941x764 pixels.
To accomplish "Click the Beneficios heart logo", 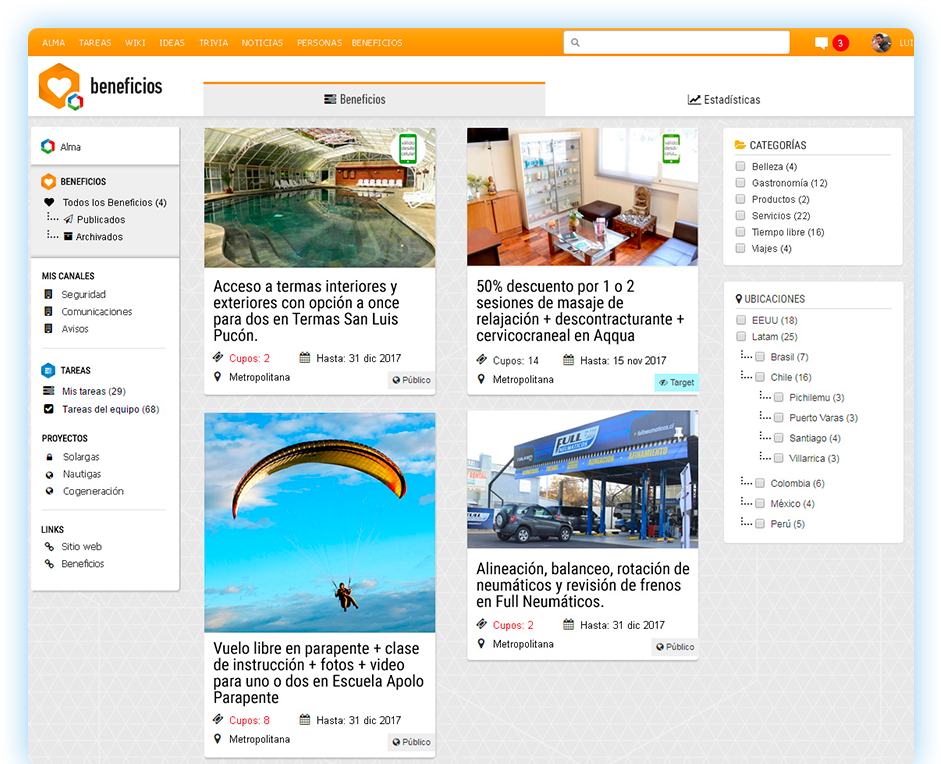I will pyautogui.click(x=60, y=87).
